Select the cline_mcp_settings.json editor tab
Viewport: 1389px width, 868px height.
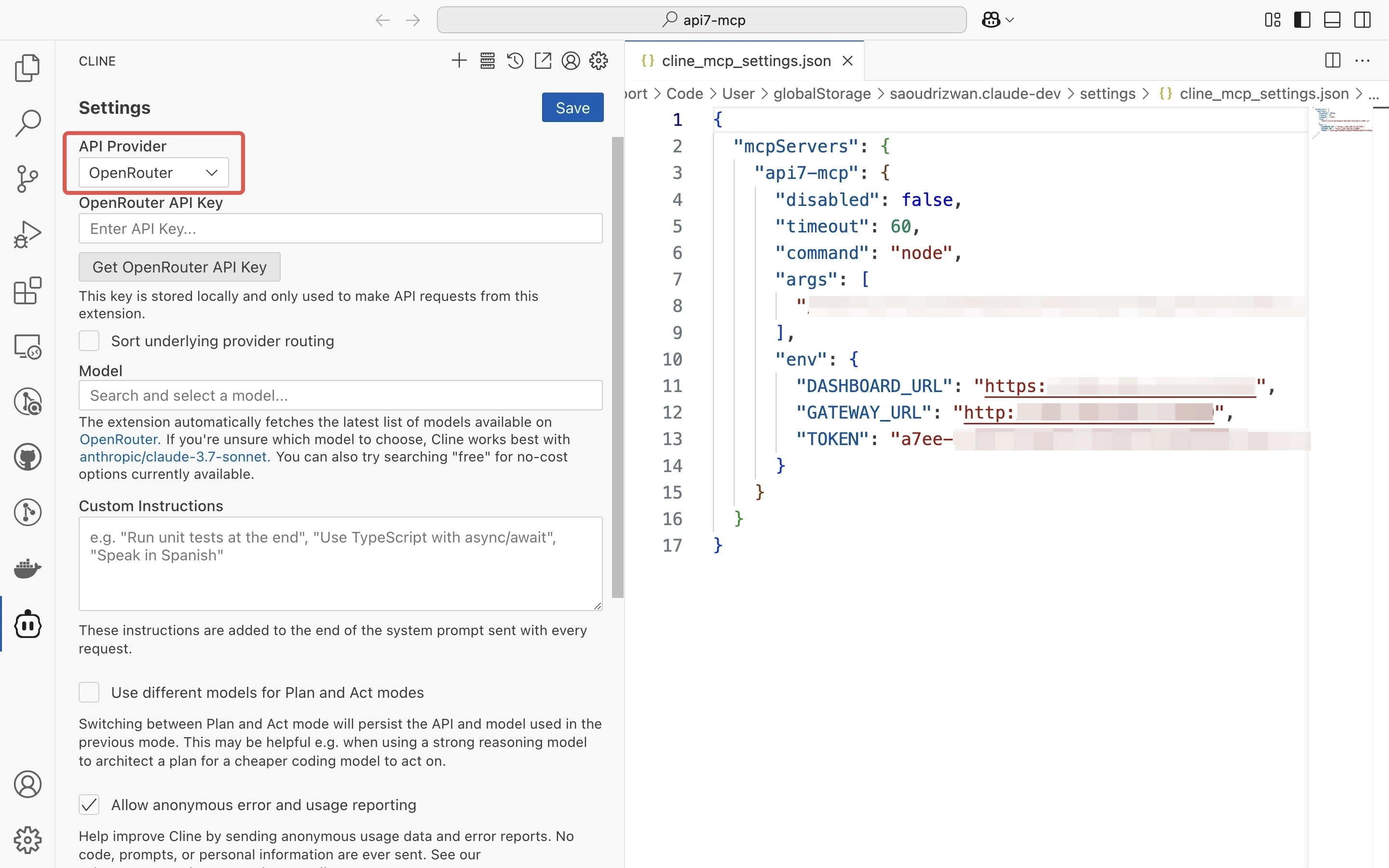[746, 61]
